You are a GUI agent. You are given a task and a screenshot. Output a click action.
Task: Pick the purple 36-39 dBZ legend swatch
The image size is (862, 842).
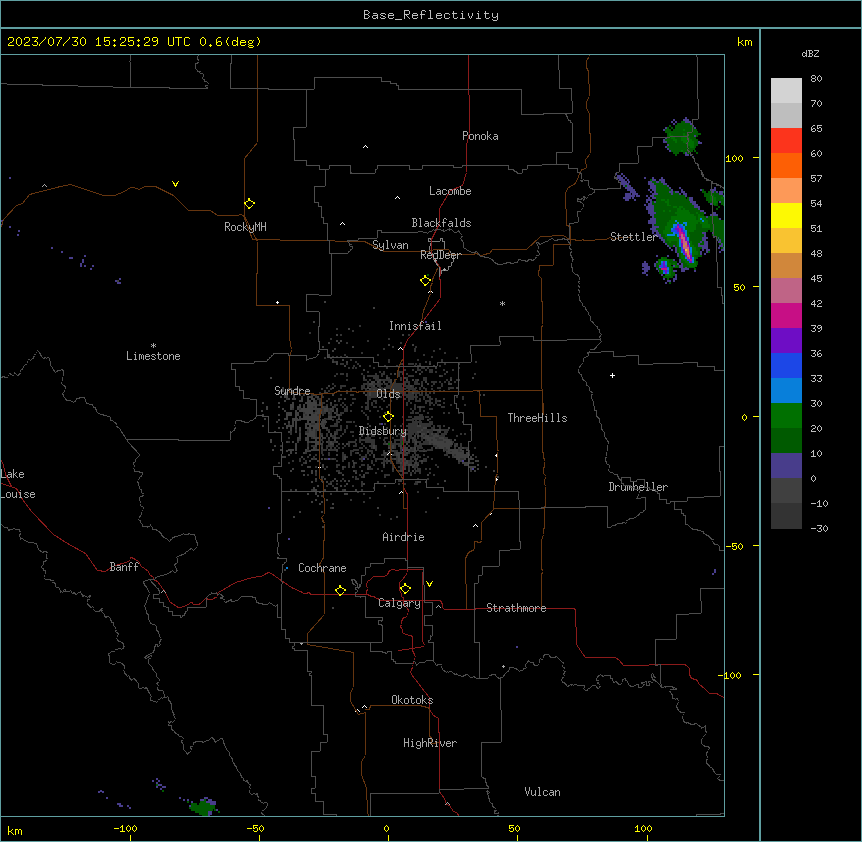coord(786,340)
